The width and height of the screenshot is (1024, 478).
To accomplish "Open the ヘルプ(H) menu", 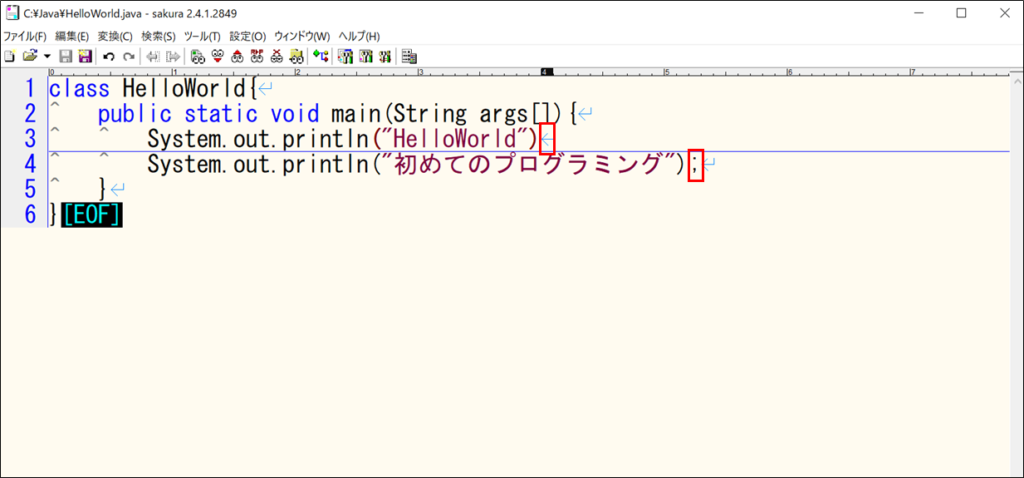I will click(359, 37).
